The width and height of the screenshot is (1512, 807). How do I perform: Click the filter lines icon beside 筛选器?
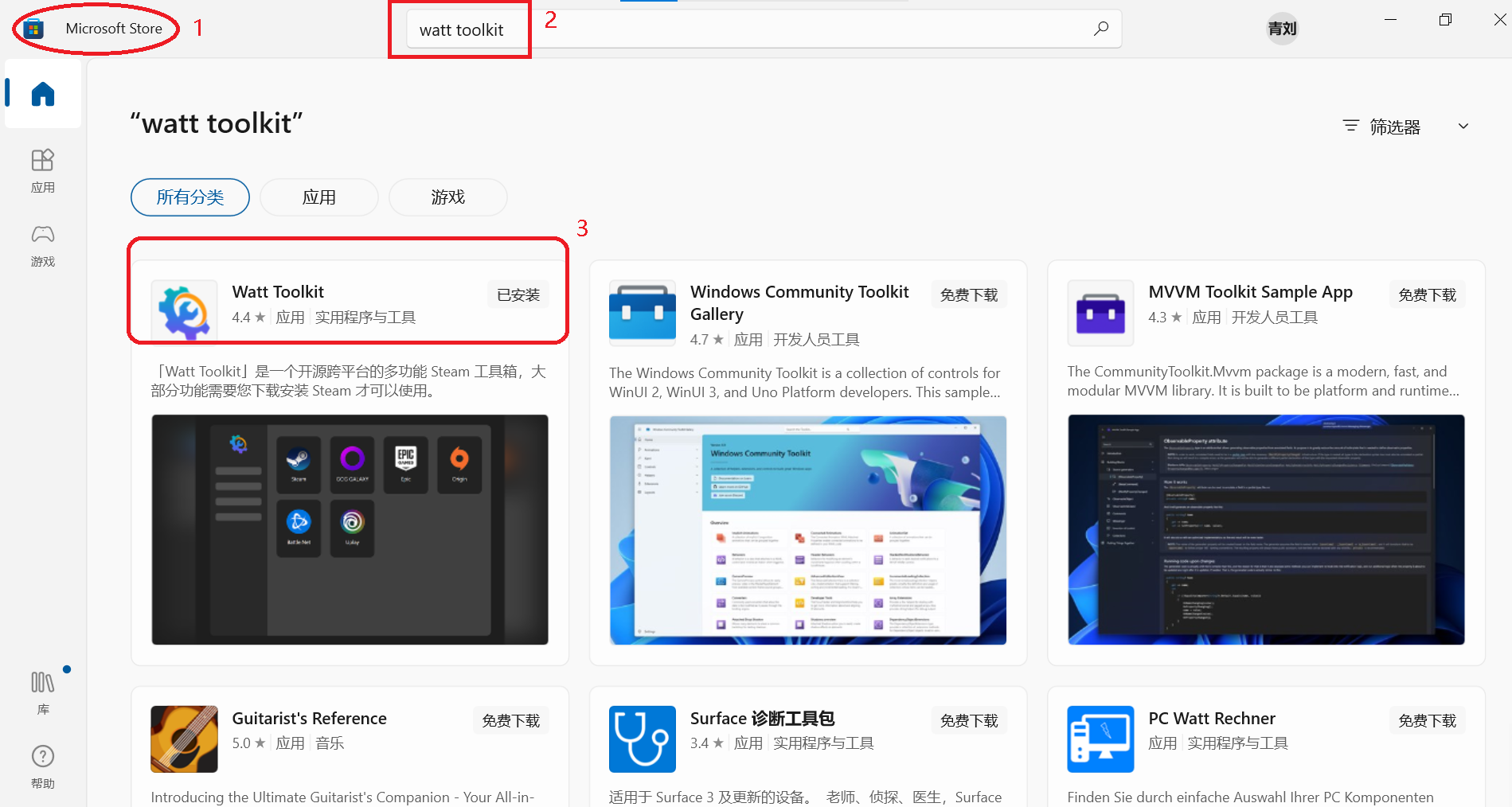(1350, 126)
